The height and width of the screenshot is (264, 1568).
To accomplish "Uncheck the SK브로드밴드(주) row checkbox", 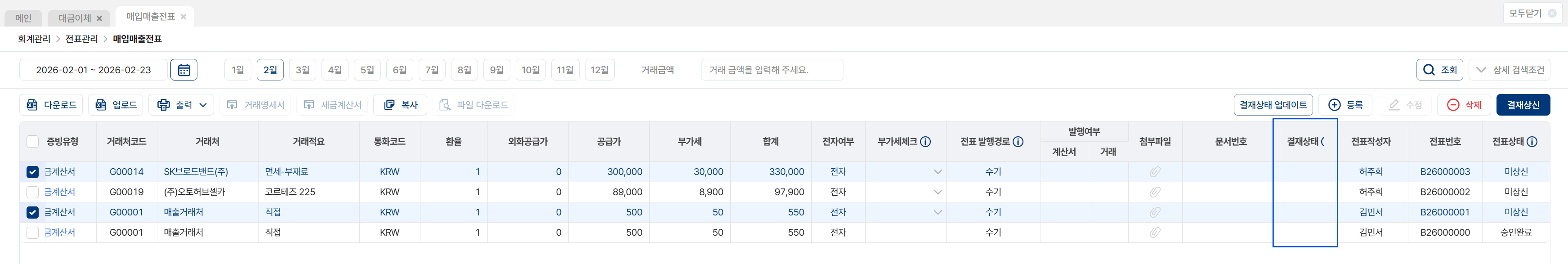I will 33,172.
